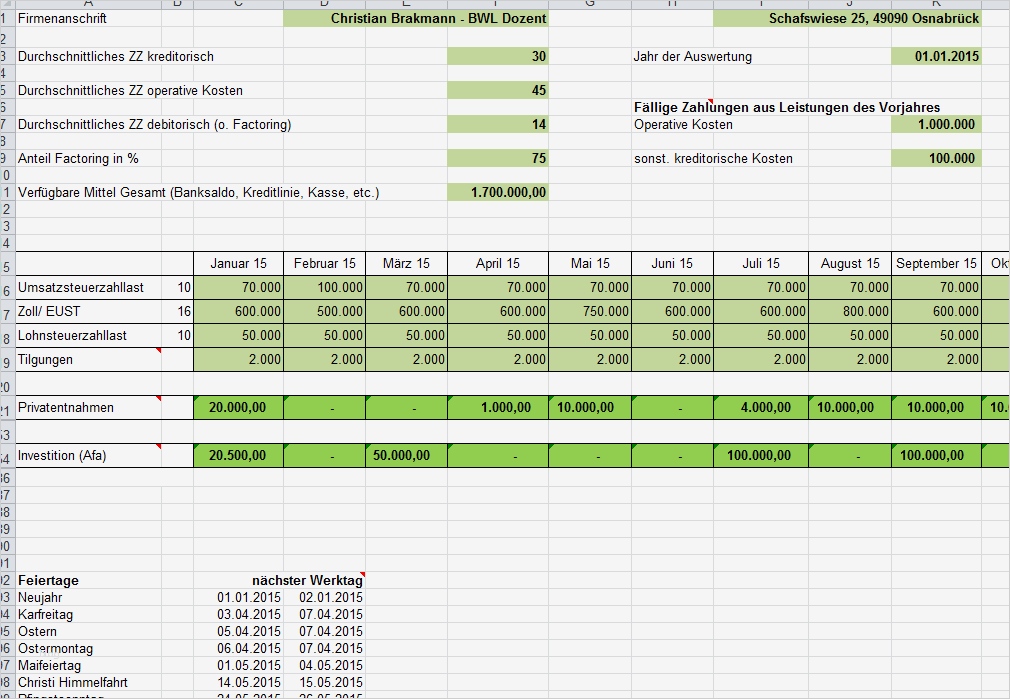Click the Privatentnahmen row label
The height and width of the screenshot is (699, 1010).
(x=89, y=407)
